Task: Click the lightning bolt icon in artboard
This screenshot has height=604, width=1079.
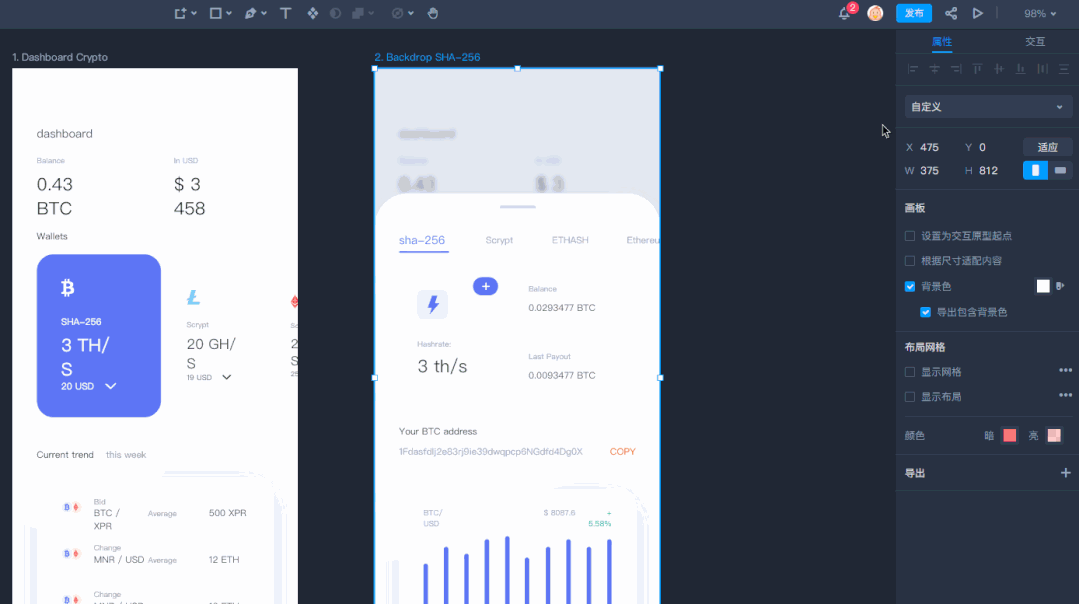Action: coord(433,304)
